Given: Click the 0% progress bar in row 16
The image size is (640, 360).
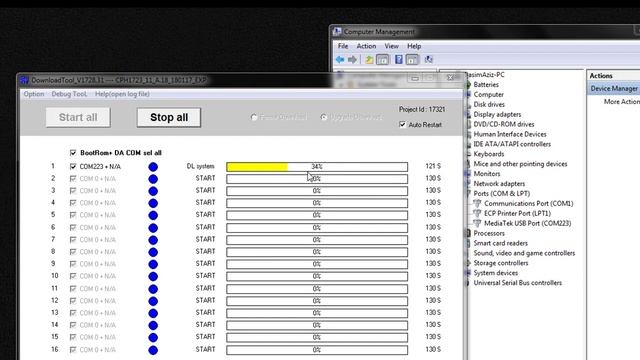Looking at the screenshot, I should (x=317, y=350).
